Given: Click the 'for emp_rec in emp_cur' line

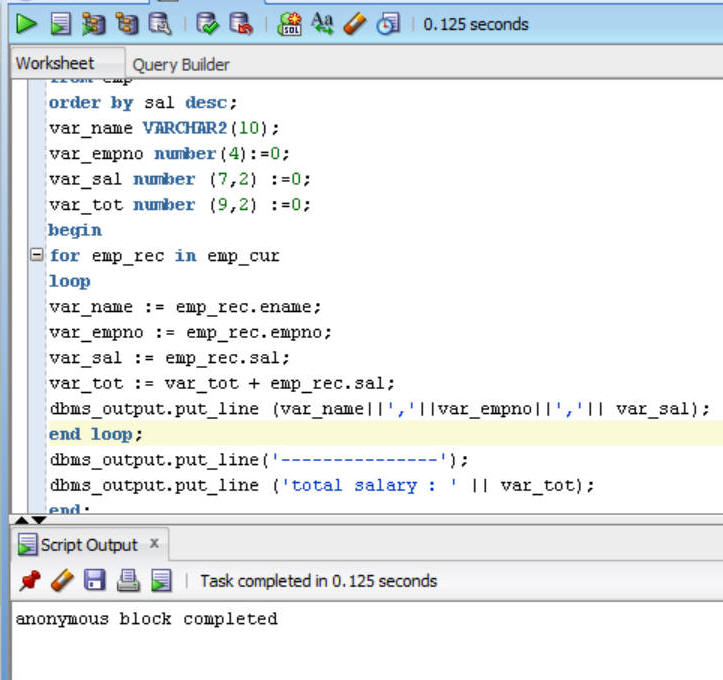Looking at the screenshot, I should pos(164,255).
